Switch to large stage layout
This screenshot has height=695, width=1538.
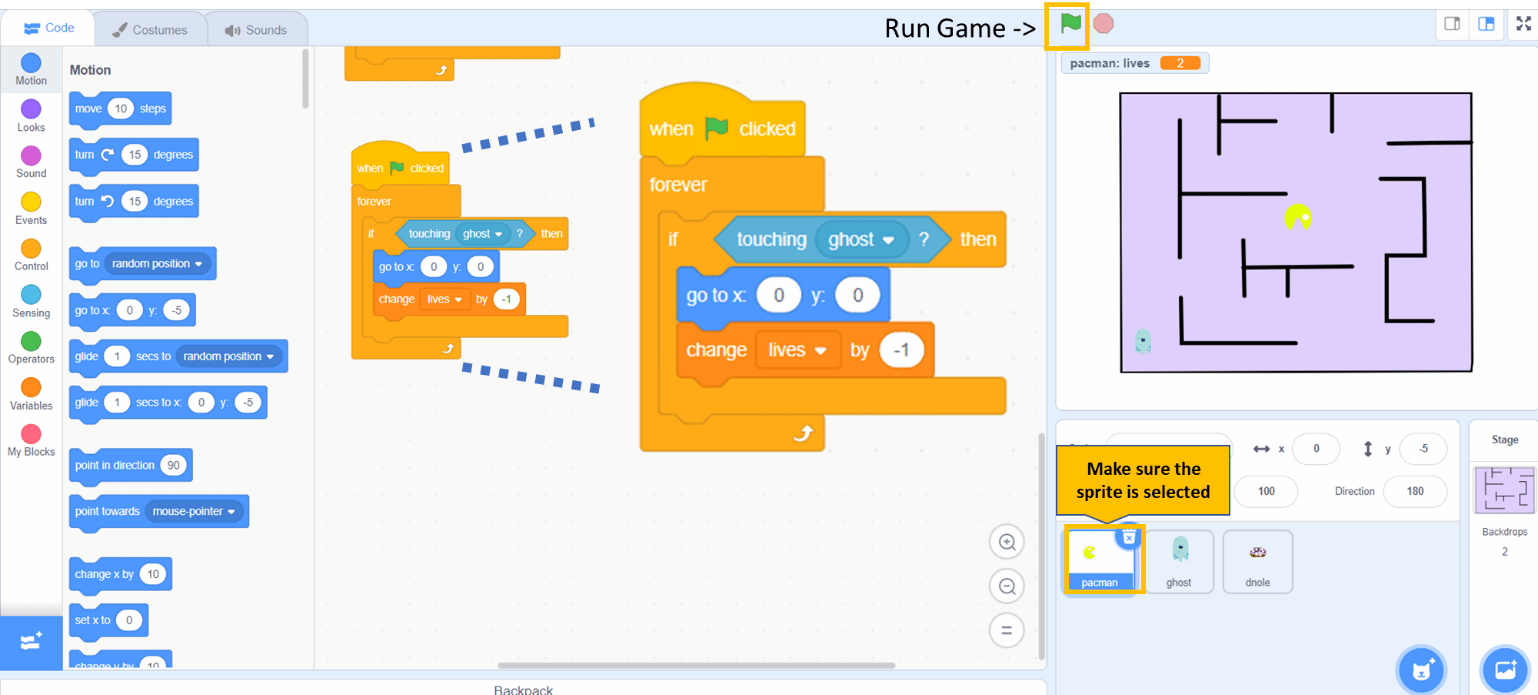coord(1486,24)
